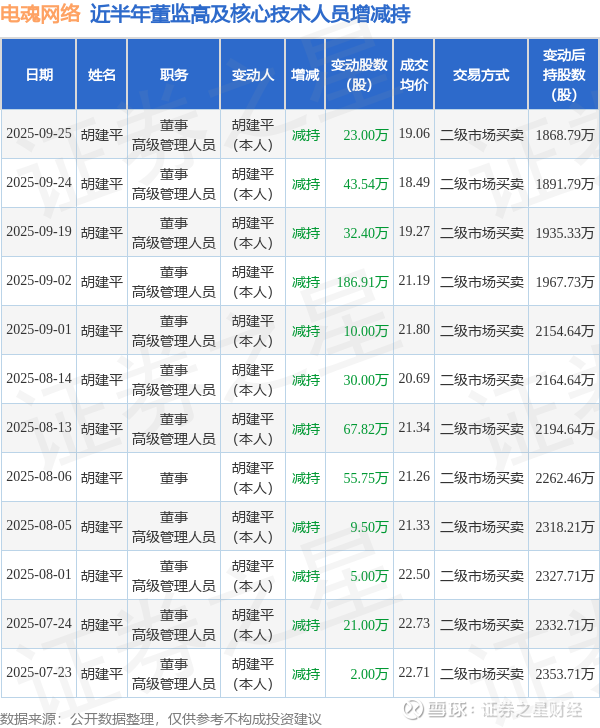Select the date cell 2025-09-01
600x728 pixels.
pos(39,330)
